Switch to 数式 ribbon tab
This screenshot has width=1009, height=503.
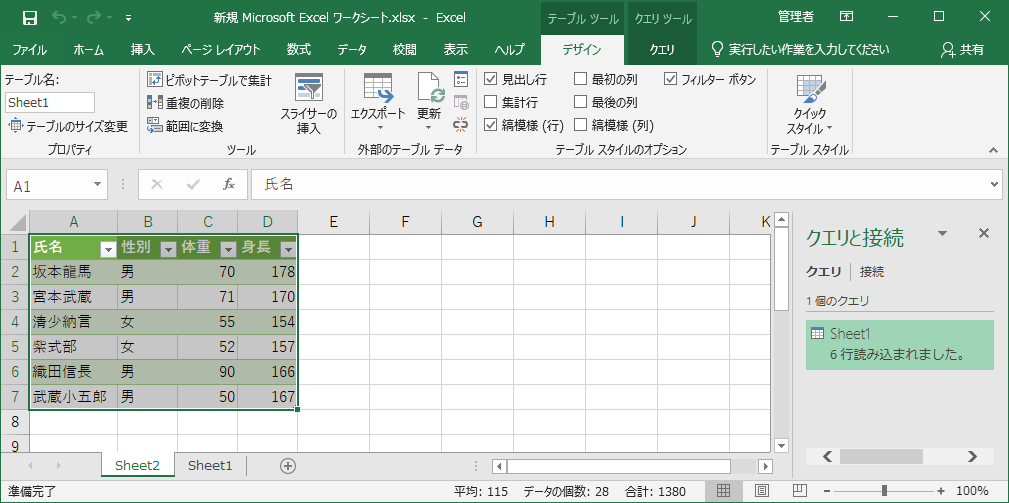point(299,50)
